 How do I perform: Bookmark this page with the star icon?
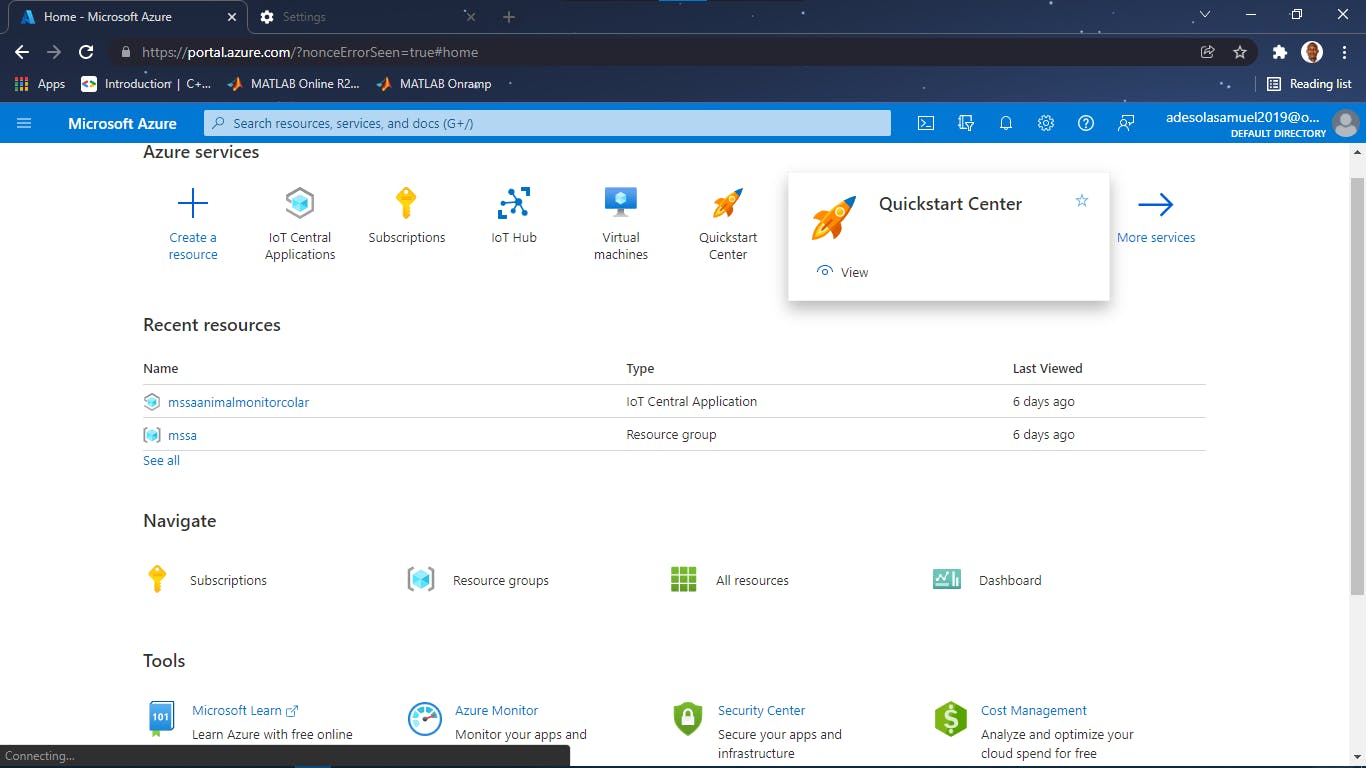[1240, 52]
